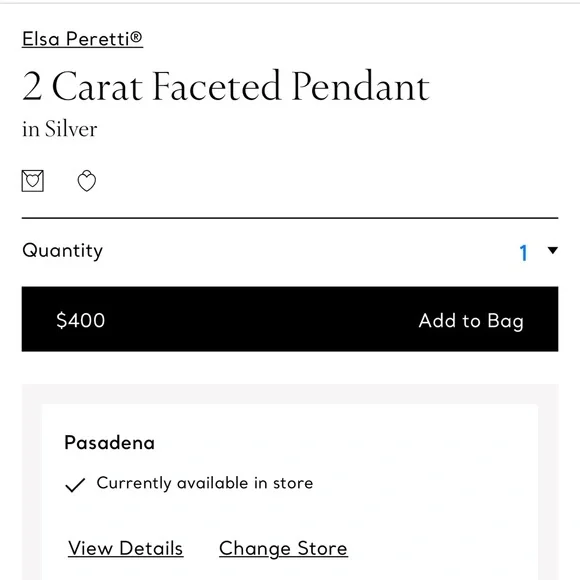
Task: Open View Details for the Pasadena store
Action: [x=125, y=548]
